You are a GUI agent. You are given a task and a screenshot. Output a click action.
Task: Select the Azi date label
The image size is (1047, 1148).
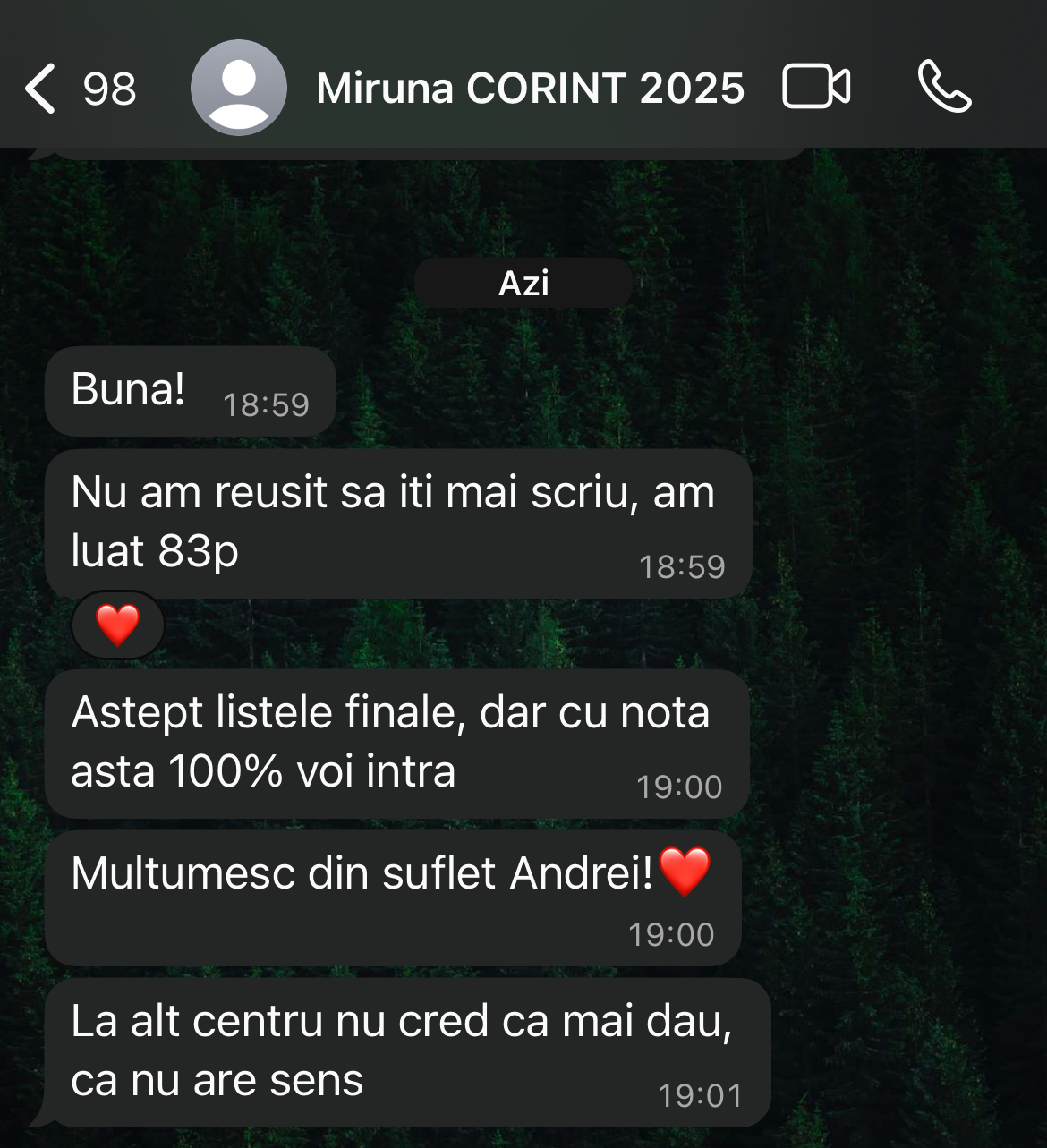[x=523, y=283]
